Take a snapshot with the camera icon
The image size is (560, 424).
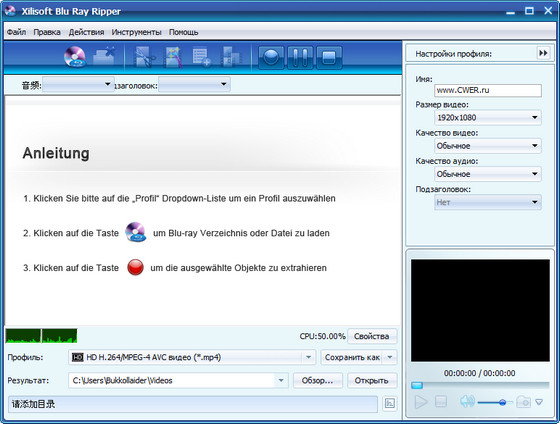(523, 402)
